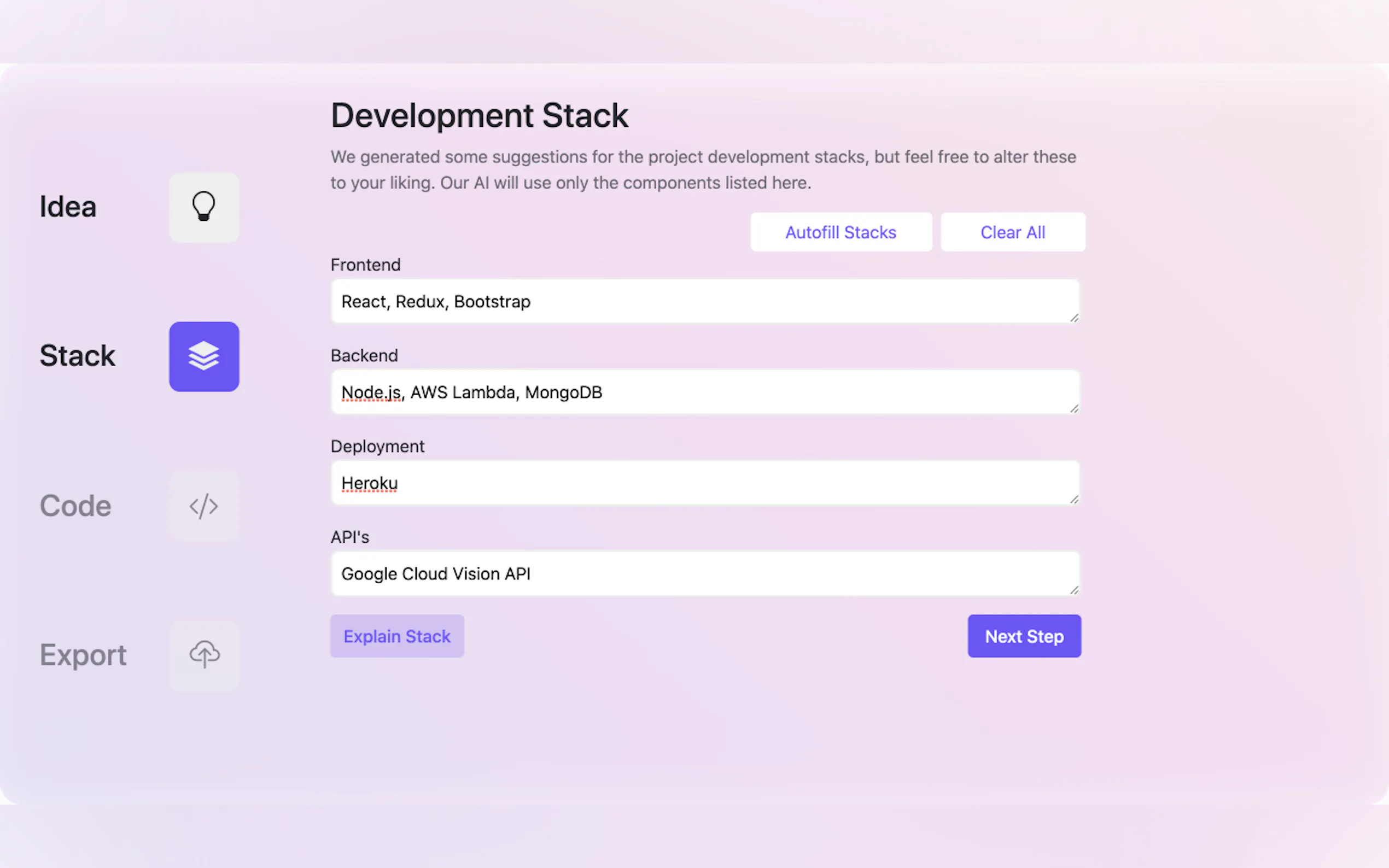Go to the Code step label
Viewport: 1389px width, 868px height.
tap(75, 506)
